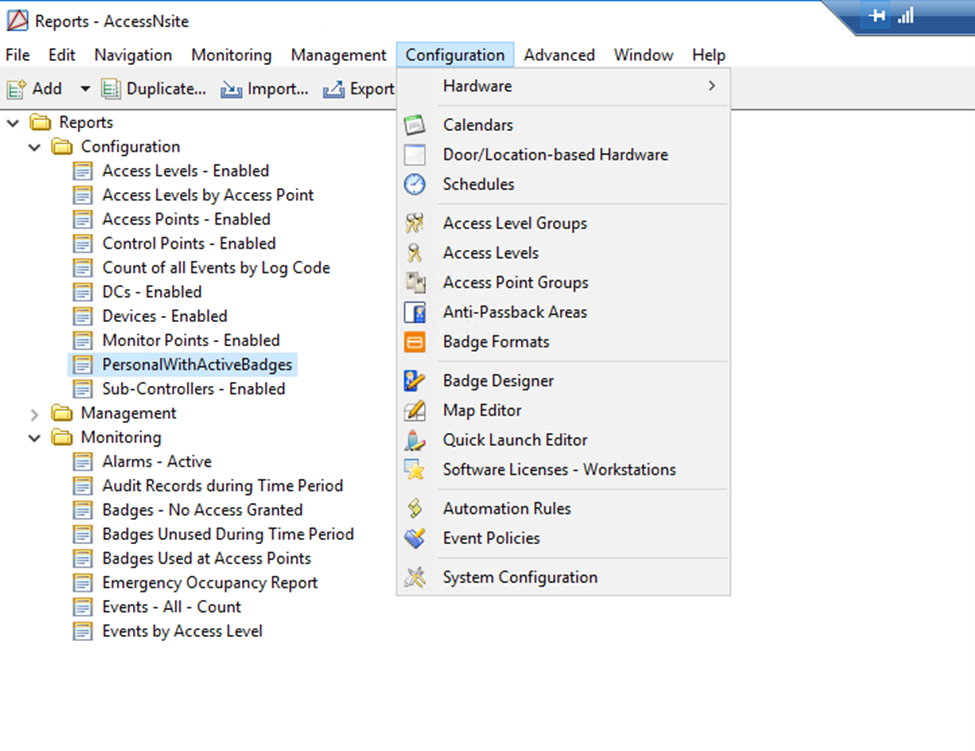The height and width of the screenshot is (751, 975).
Task: Collapse the Configuration folder chevron
Action: (35, 147)
